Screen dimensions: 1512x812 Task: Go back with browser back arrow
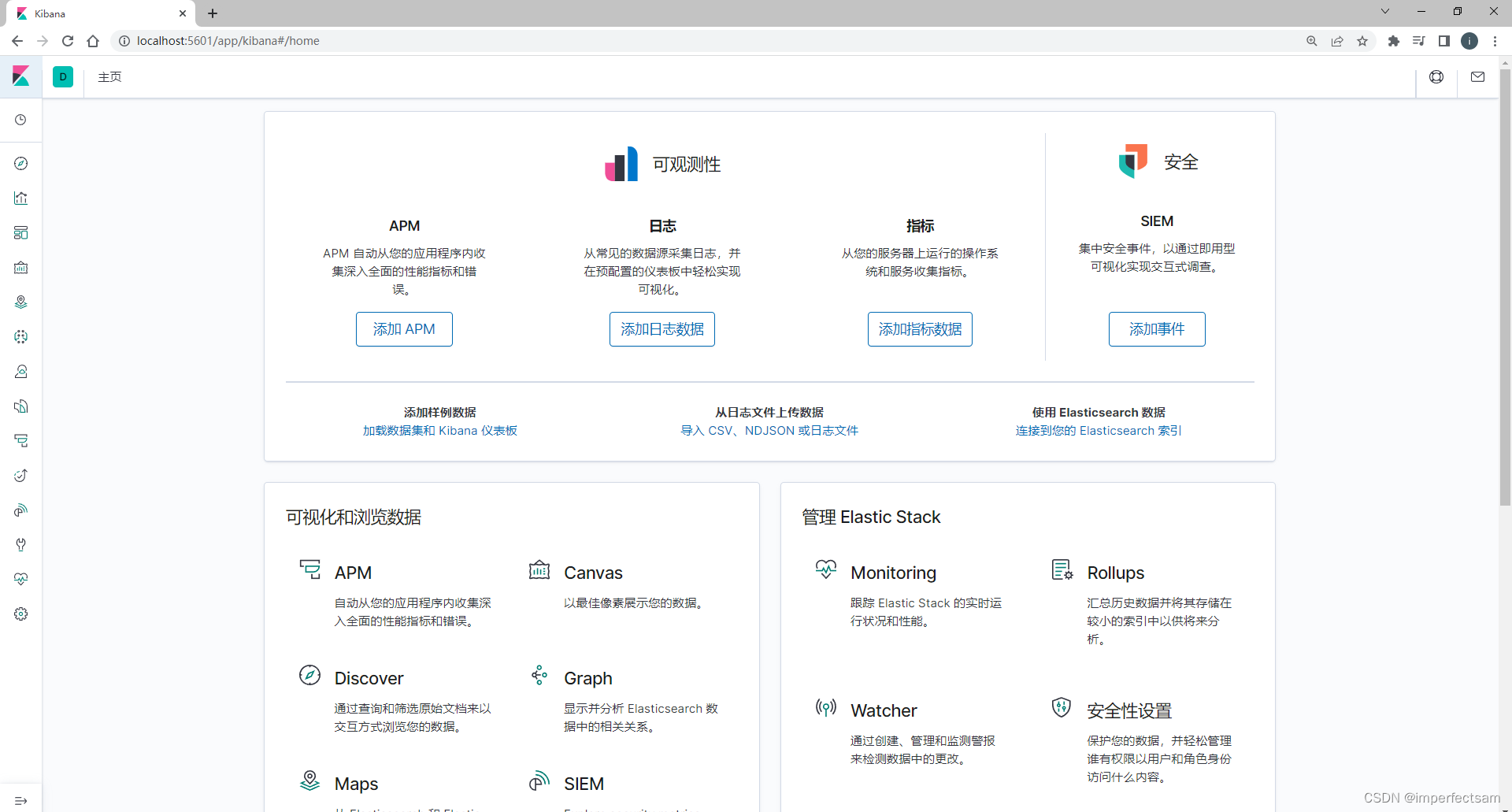pyautogui.click(x=17, y=41)
